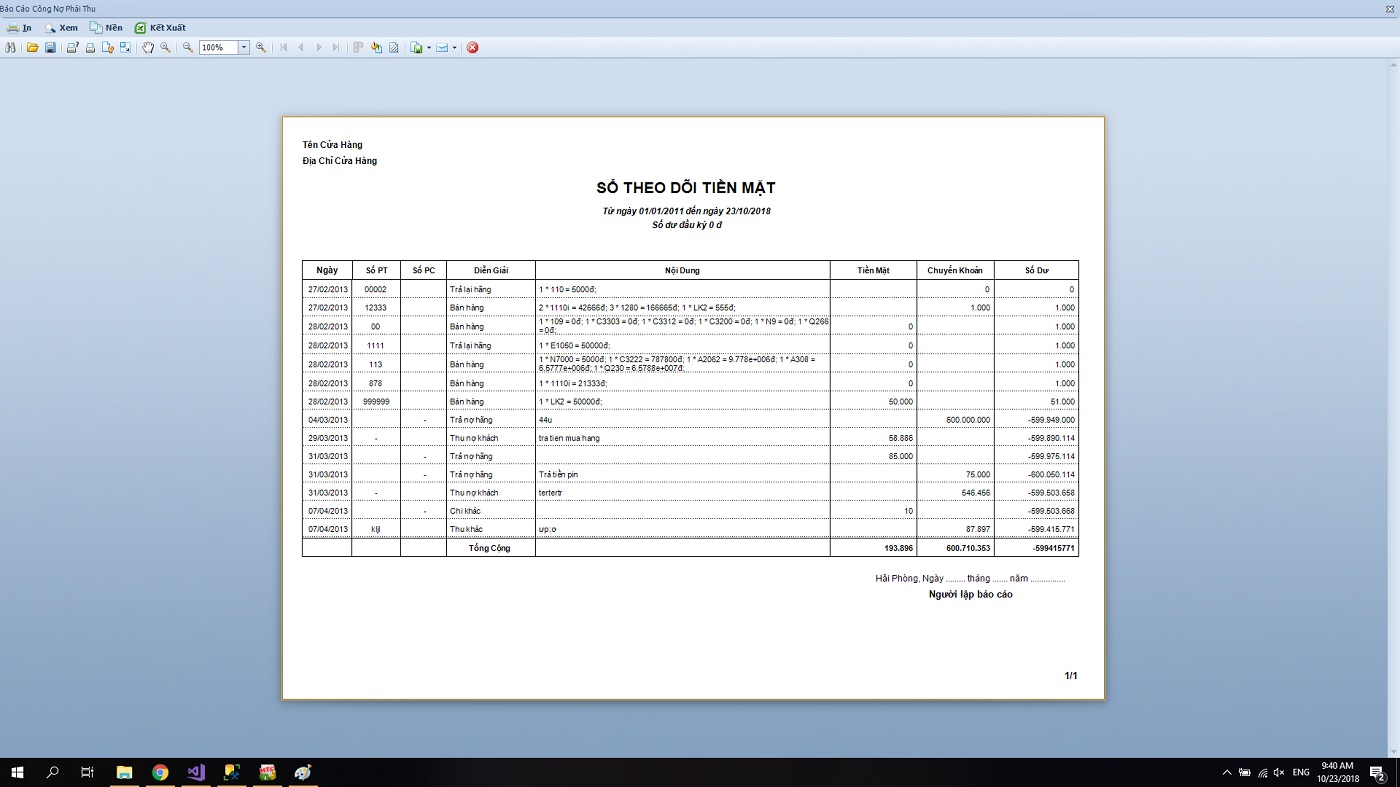Open a report file with folder icon
Image resolution: width=1400 pixels, height=787 pixels.
pos(33,47)
